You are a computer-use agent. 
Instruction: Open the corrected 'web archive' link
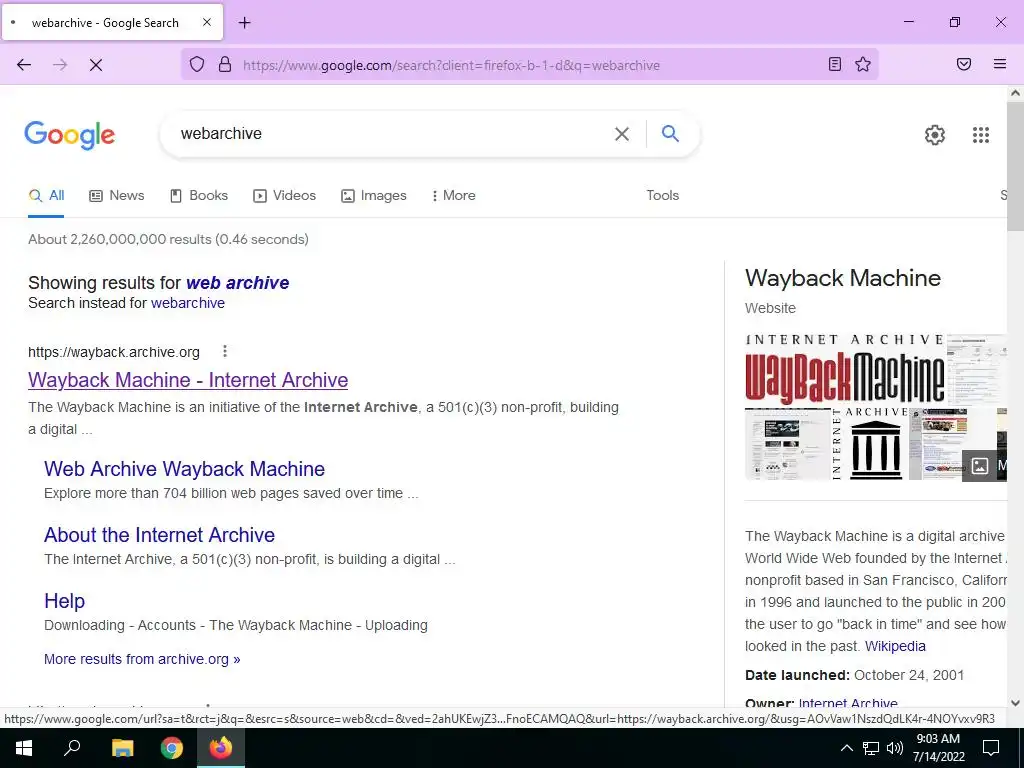238,283
